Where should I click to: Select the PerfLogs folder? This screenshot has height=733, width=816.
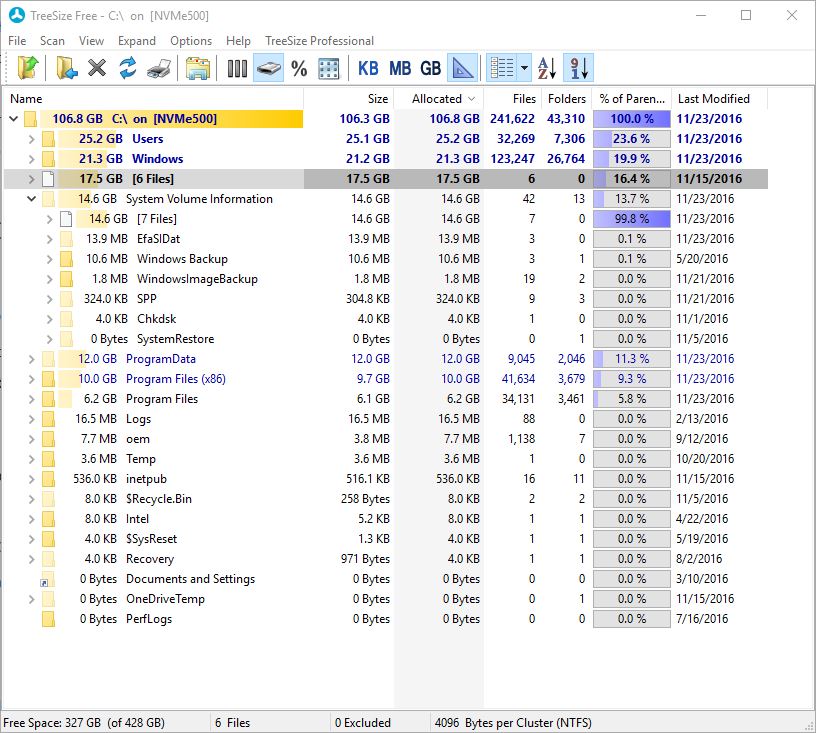[385, 619]
